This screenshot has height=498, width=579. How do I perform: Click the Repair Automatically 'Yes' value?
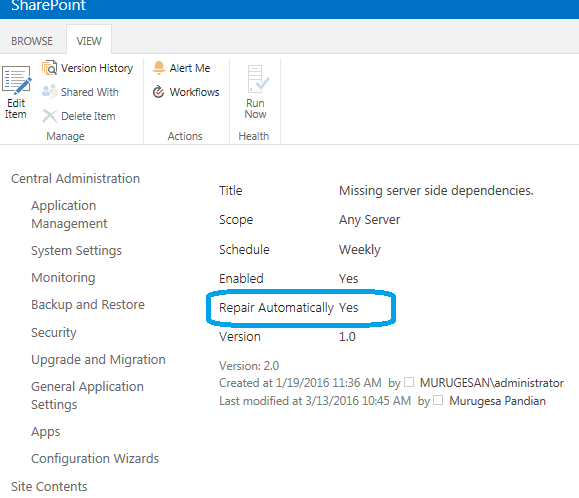pos(349,308)
